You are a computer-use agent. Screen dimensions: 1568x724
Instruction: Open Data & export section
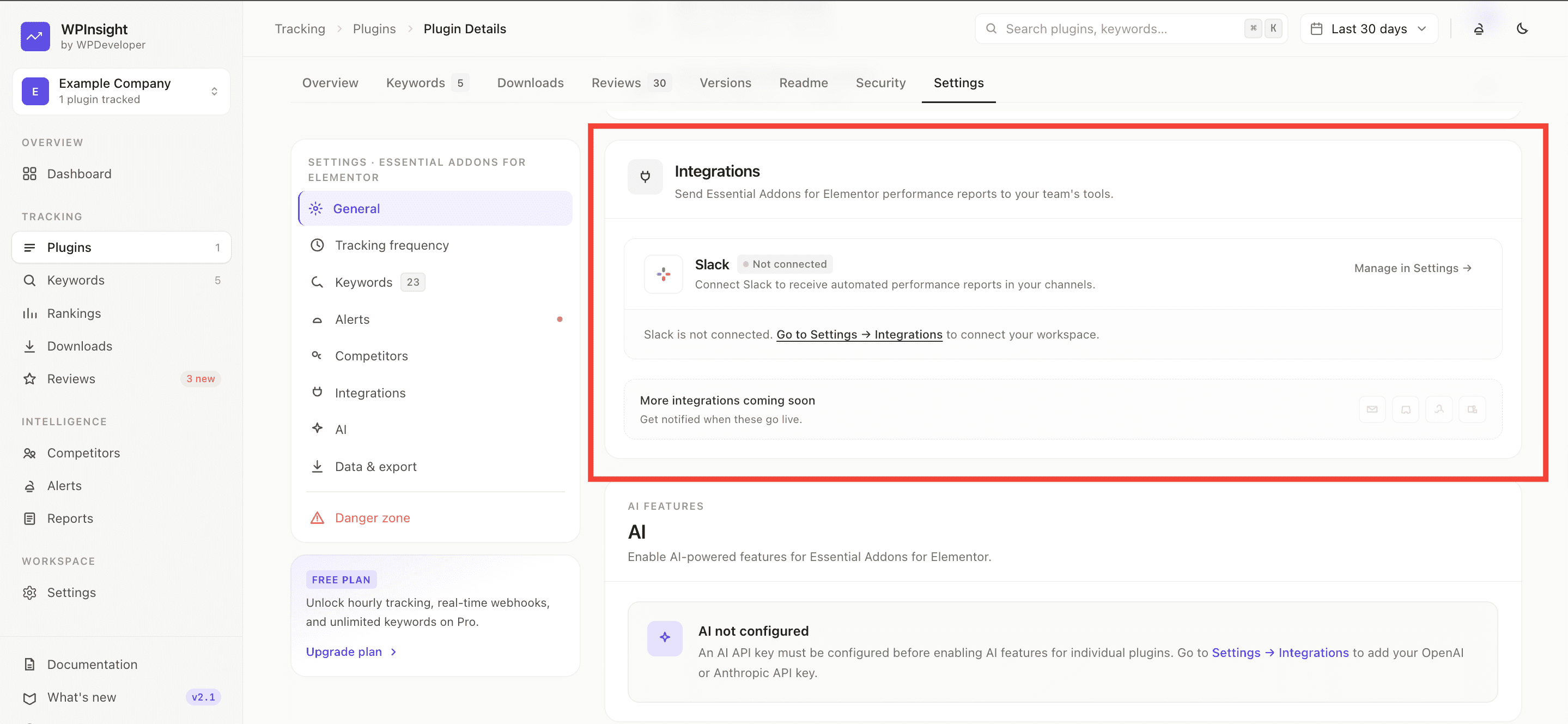coord(435,467)
